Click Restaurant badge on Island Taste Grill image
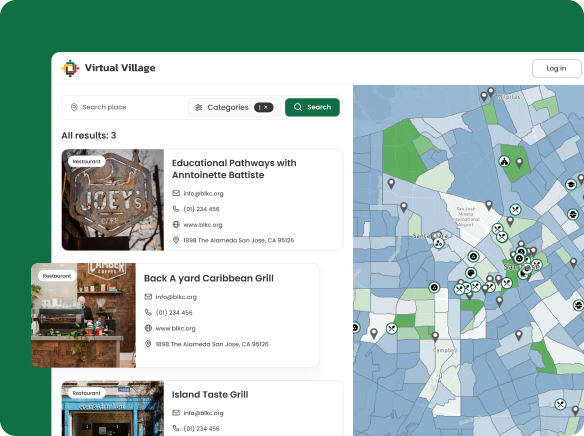Image resolution: width=584 pixels, height=436 pixels. pyautogui.click(x=86, y=393)
